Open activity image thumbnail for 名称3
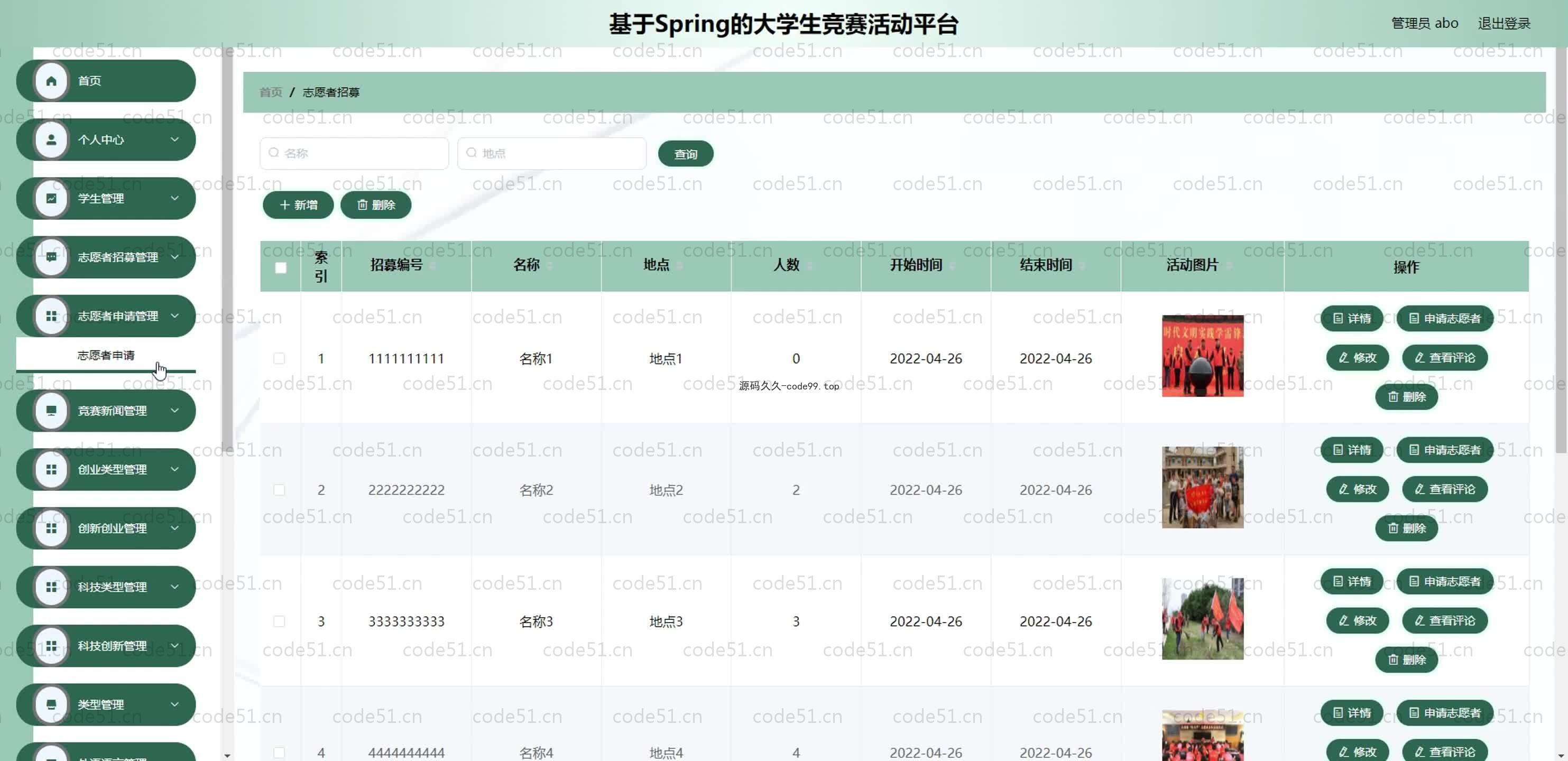 pyautogui.click(x=1203, y=619)
